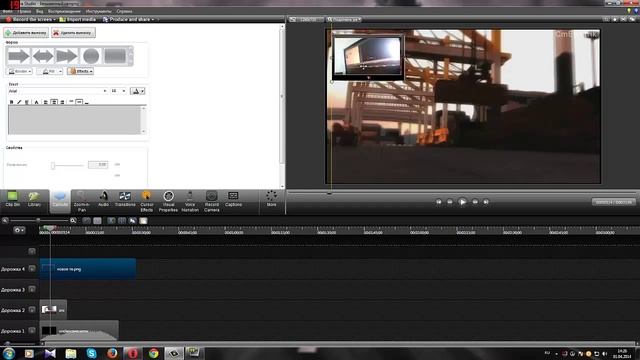
Task: Select the clip on track 2
Action: 53,310
